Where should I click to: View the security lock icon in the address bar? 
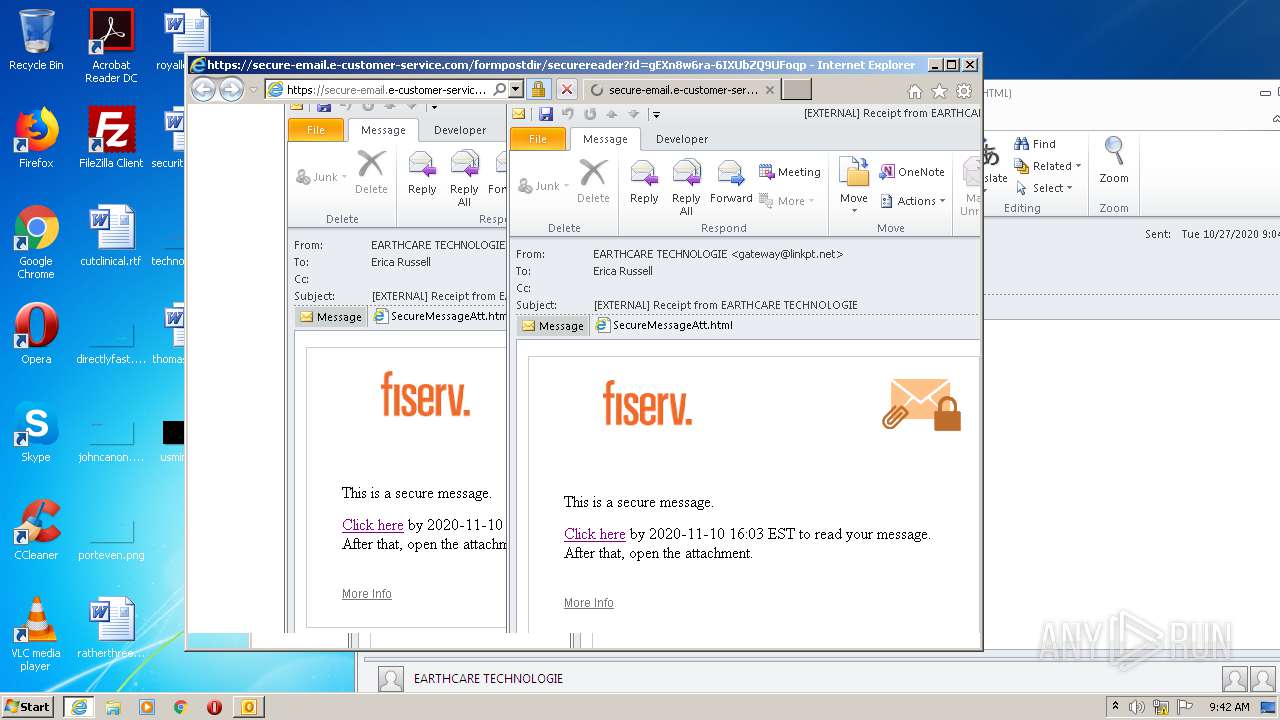pos(538,90)
